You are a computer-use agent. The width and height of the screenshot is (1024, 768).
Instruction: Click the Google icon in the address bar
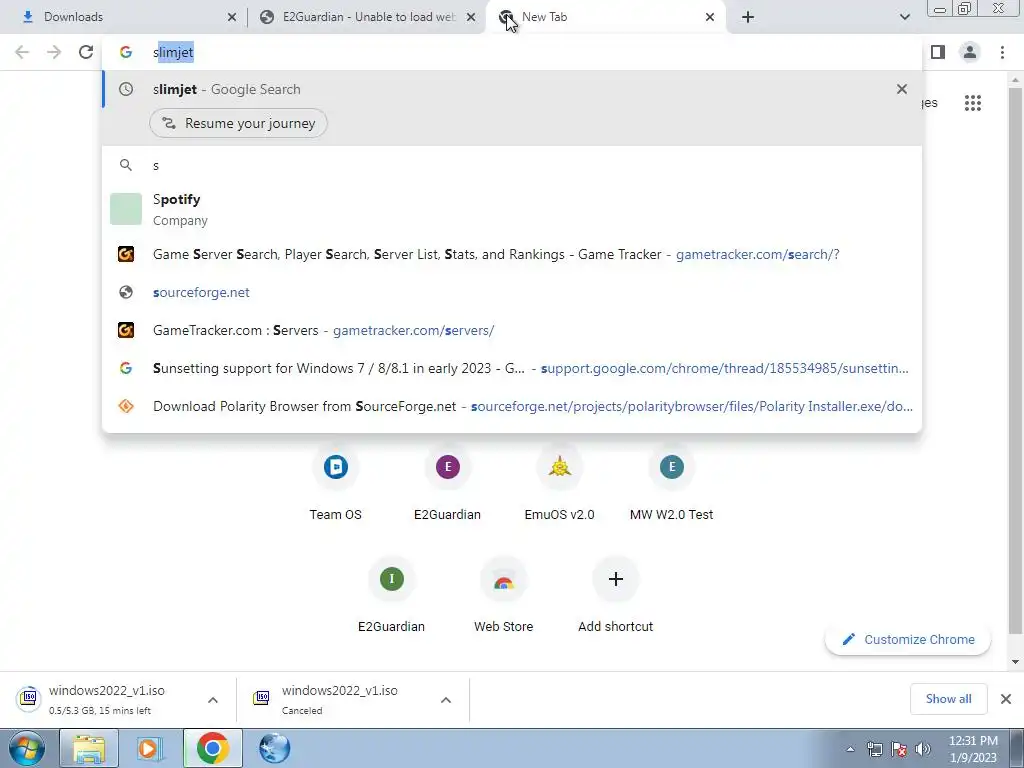tap(125, 52)
